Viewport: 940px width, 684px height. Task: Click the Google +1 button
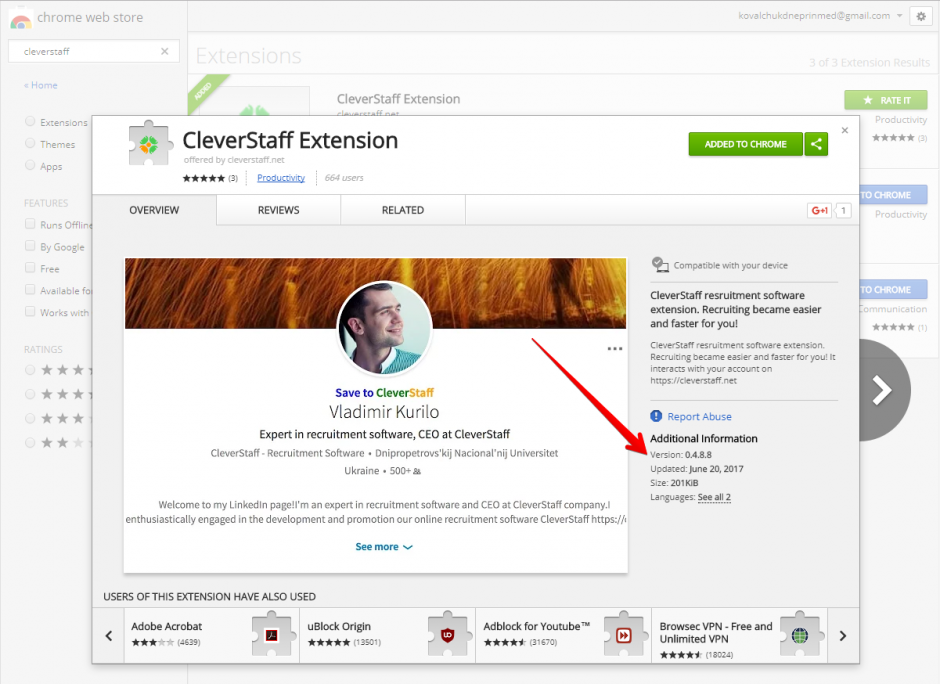820,210
